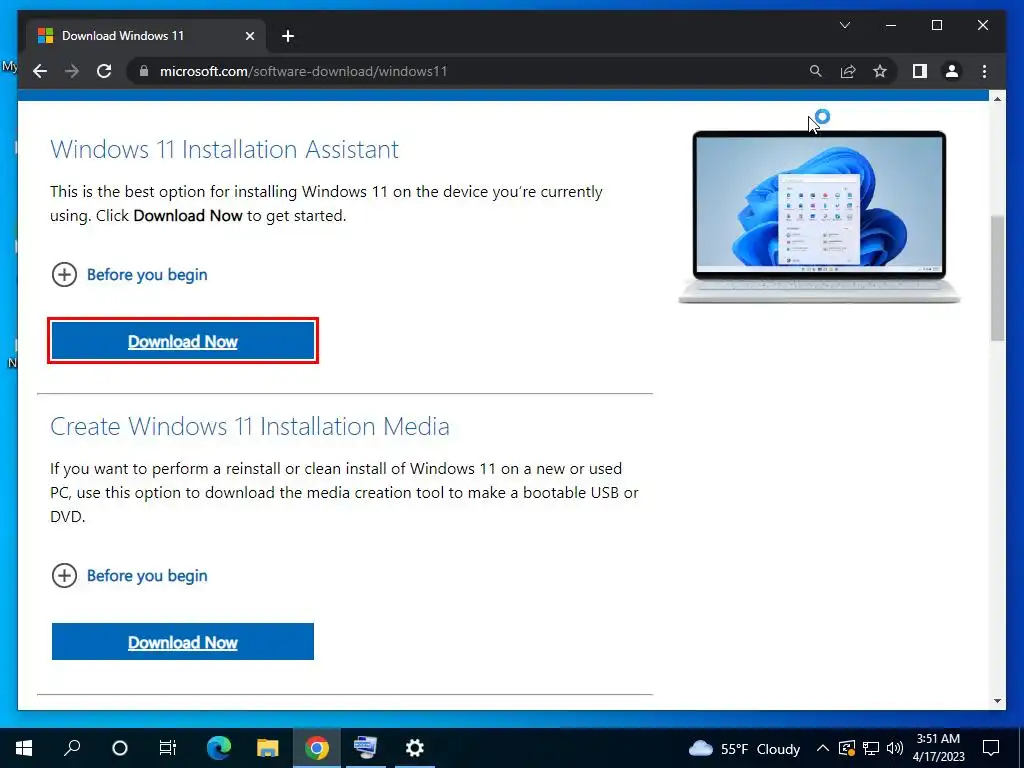Open the Chrome profile menu

tap(952, 71)
